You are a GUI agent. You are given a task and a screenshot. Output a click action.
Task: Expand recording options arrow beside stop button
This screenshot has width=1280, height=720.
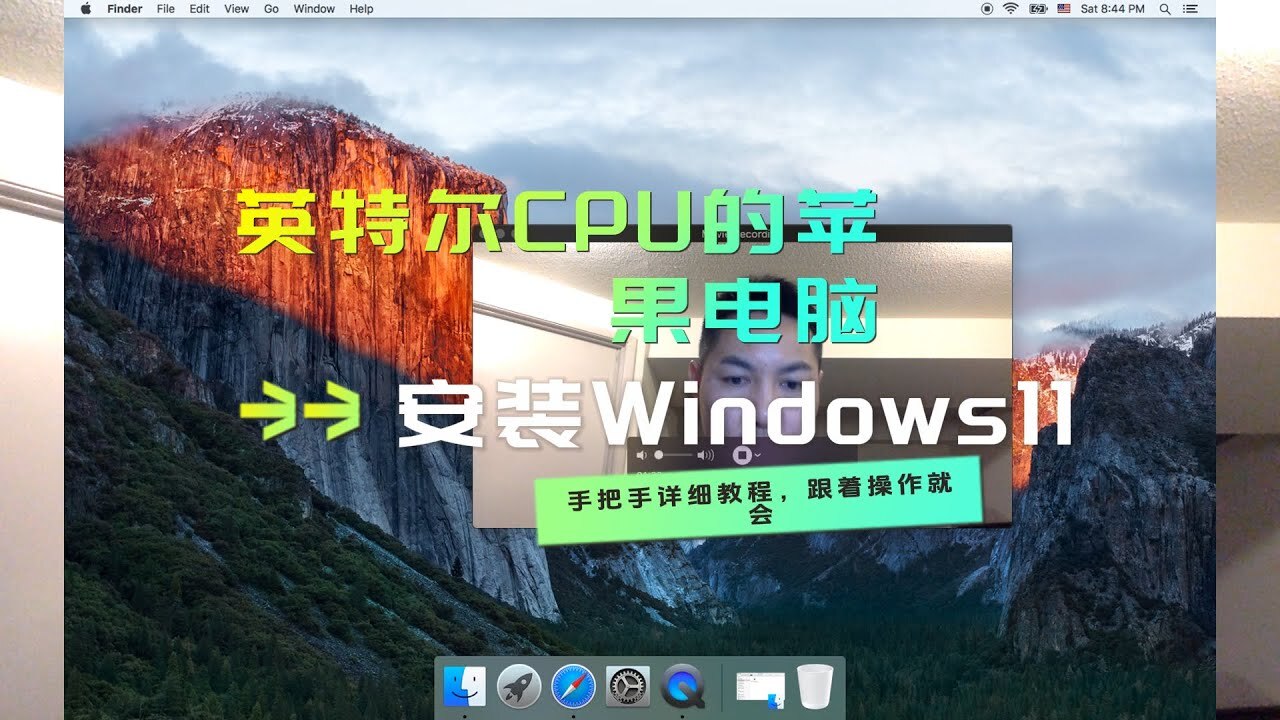(758, 455)
